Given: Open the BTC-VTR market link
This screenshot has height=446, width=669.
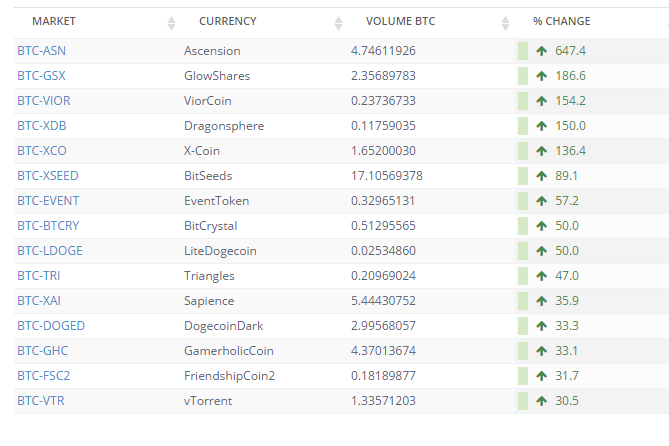Looking at the screenshot, I should click(41, 401).
